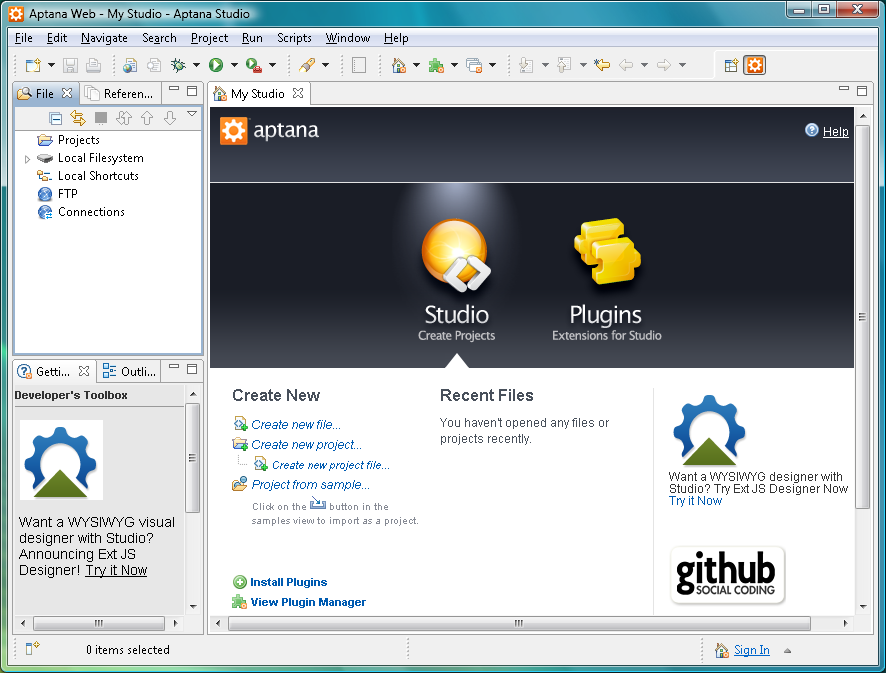Click the Collapse All icon in File view

[x=55, y=118]
